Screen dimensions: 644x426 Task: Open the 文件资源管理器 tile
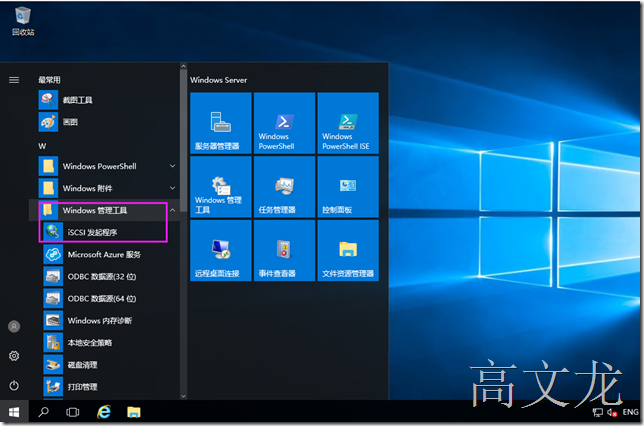pos(348,251)
